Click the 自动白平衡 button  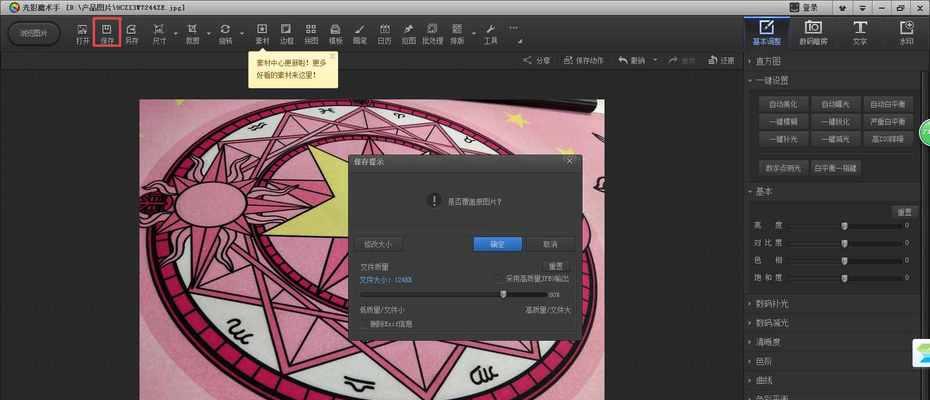888,104
